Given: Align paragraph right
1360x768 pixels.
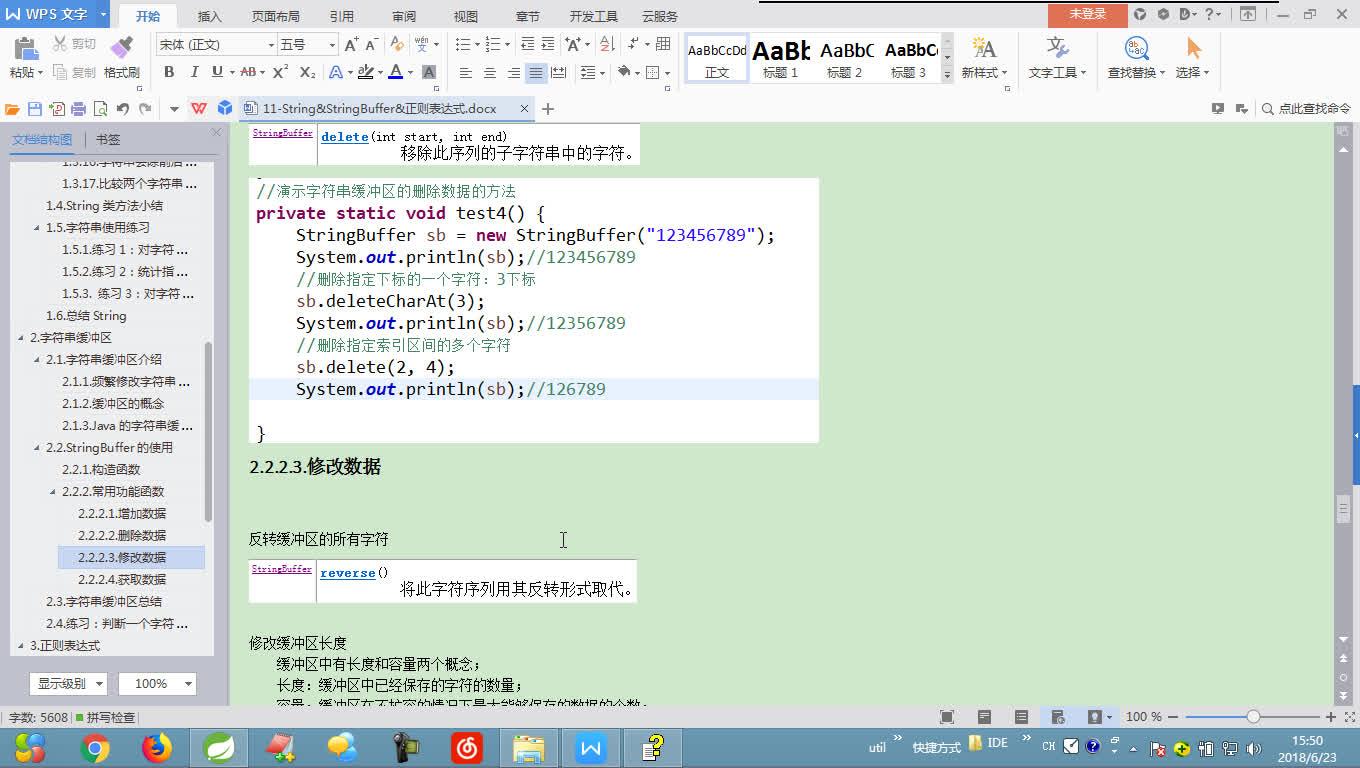Looking at the screenshot, I should point(513,73).
